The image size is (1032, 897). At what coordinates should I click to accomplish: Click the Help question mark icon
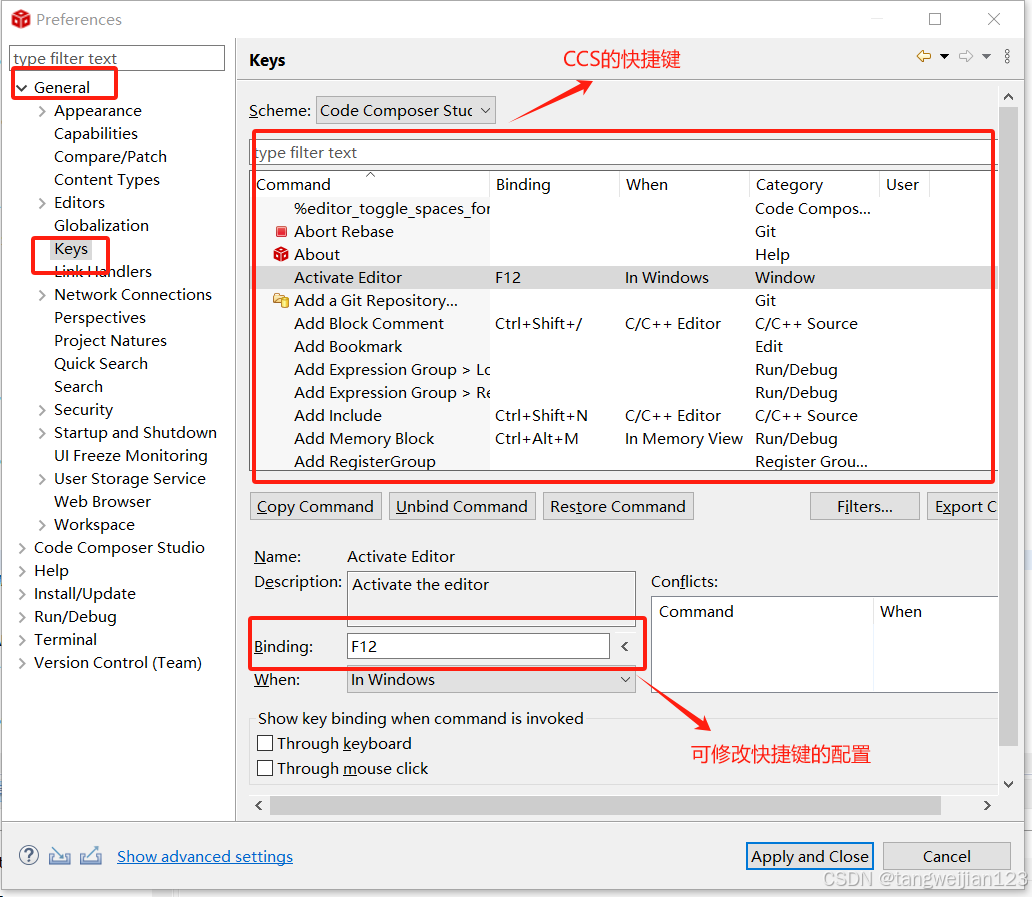pyautogui.click(x=28, y=855)
